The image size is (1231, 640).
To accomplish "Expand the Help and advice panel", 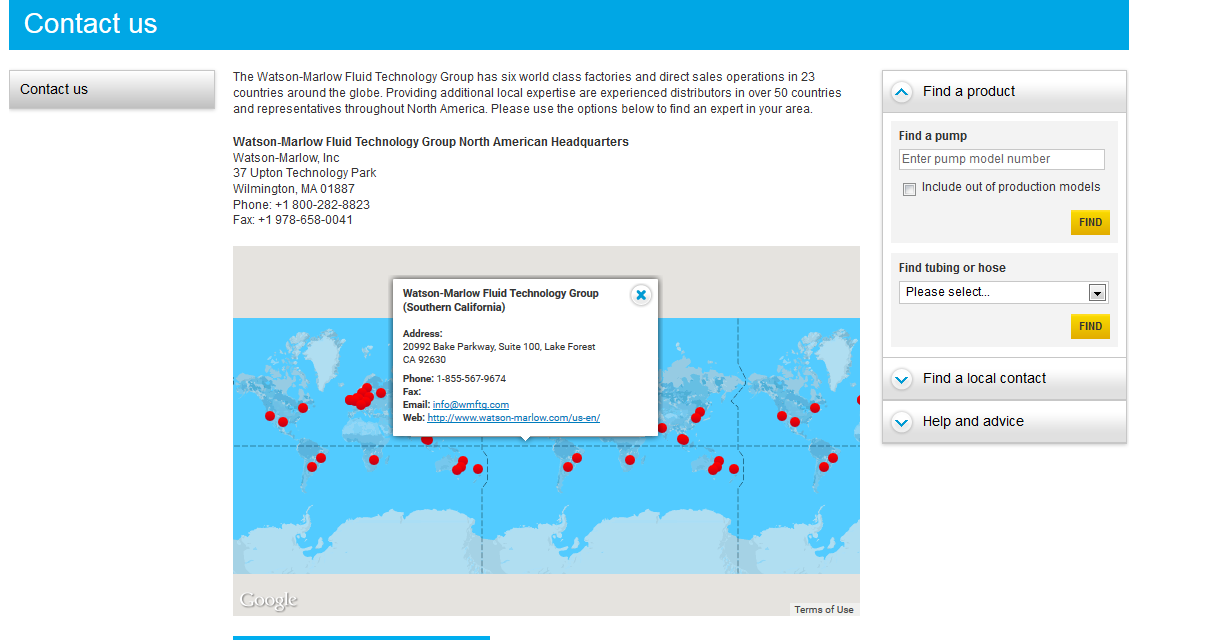I will [1004, 422].
